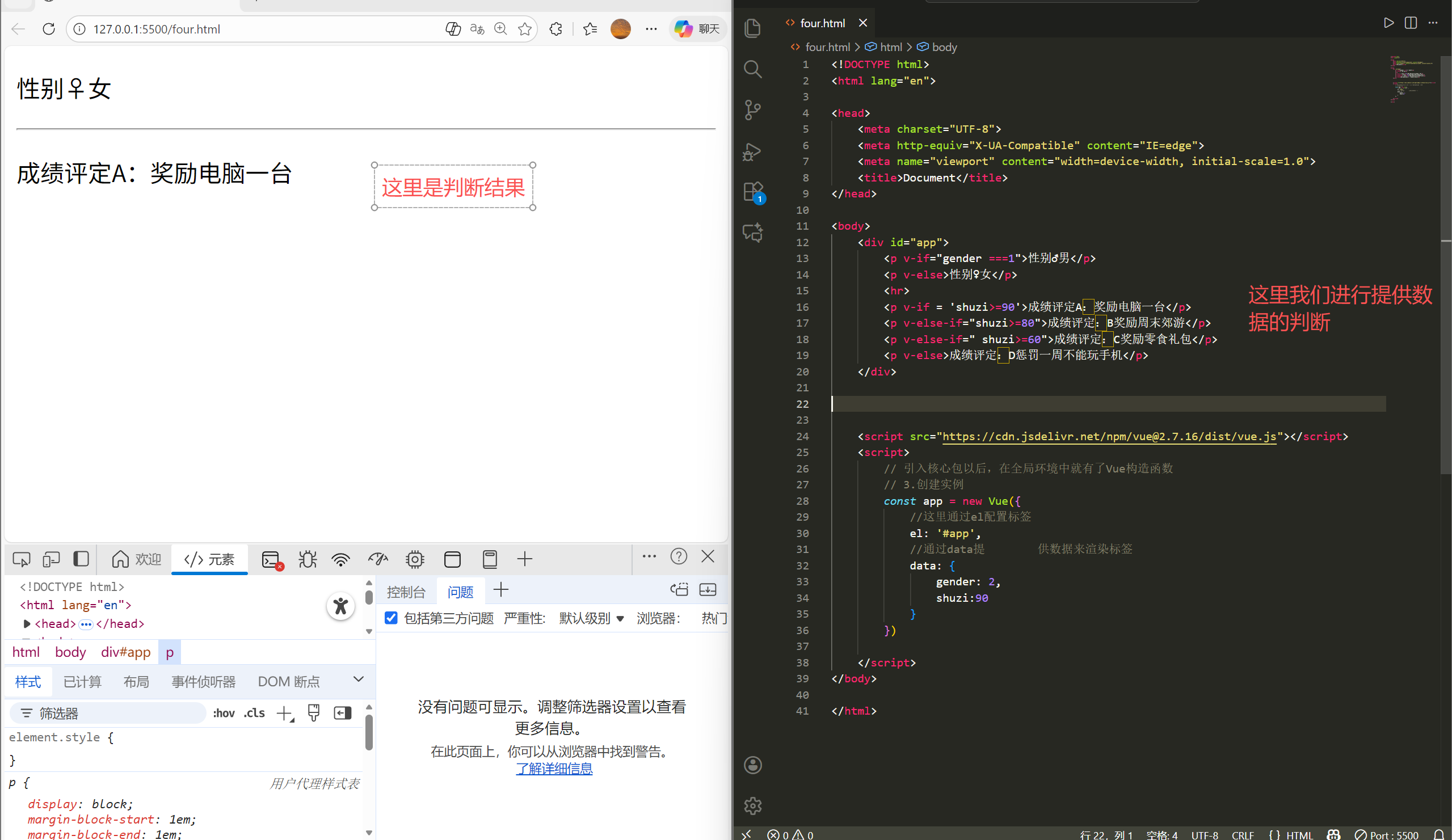Switch to the Computed styles tab
This screenshot has width=1452, height=840.
click(82, 682)
